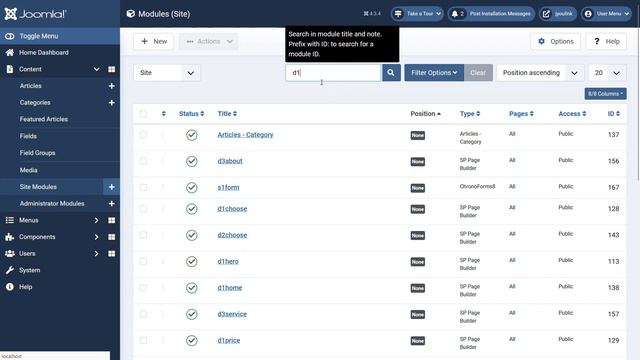
Task: Open the Users dashboard grid icon
Action: click(x=111, y=254)
